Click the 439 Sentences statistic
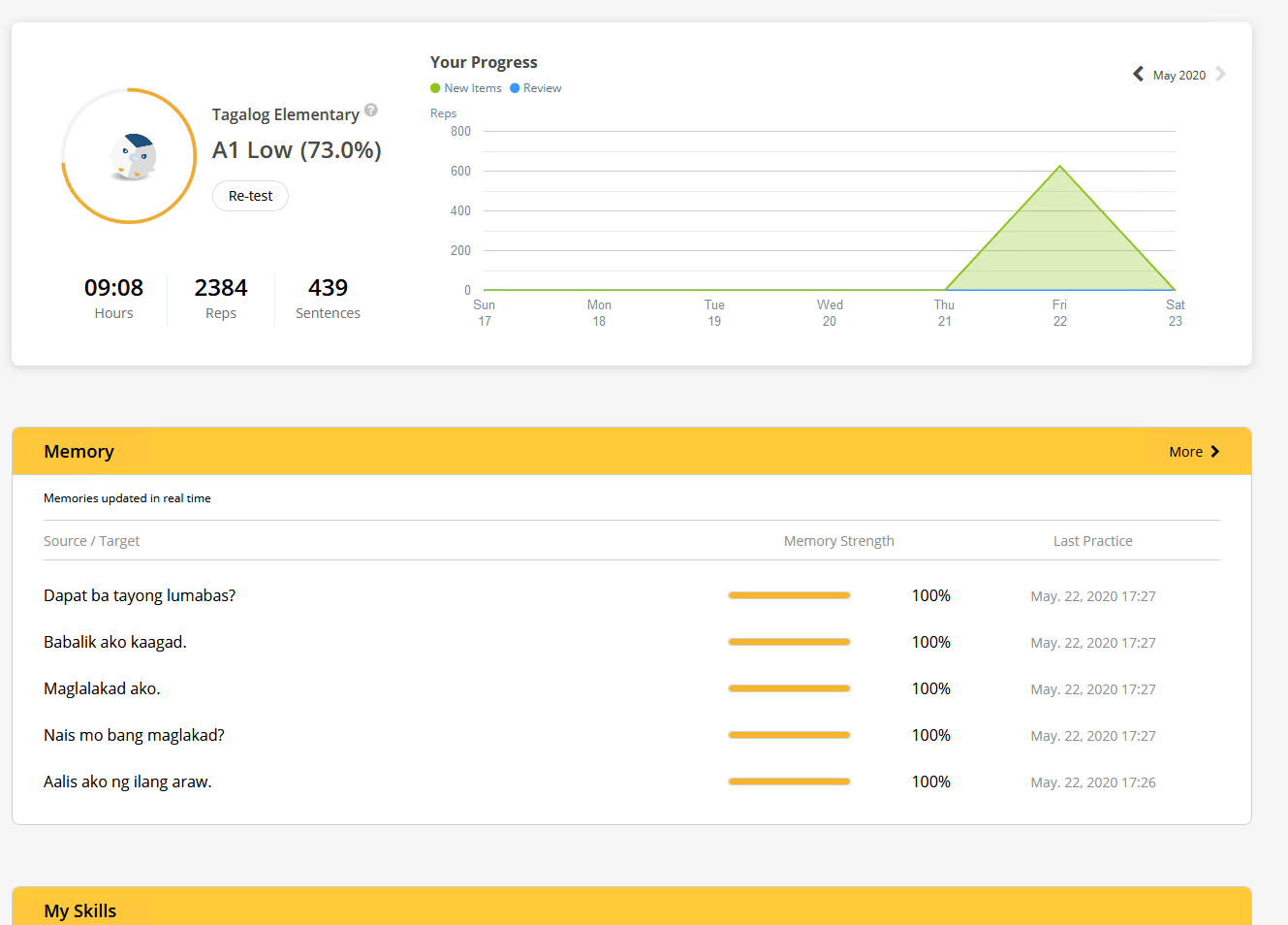The height and width of the screenshot is (925, 1288). pos(328,298)
